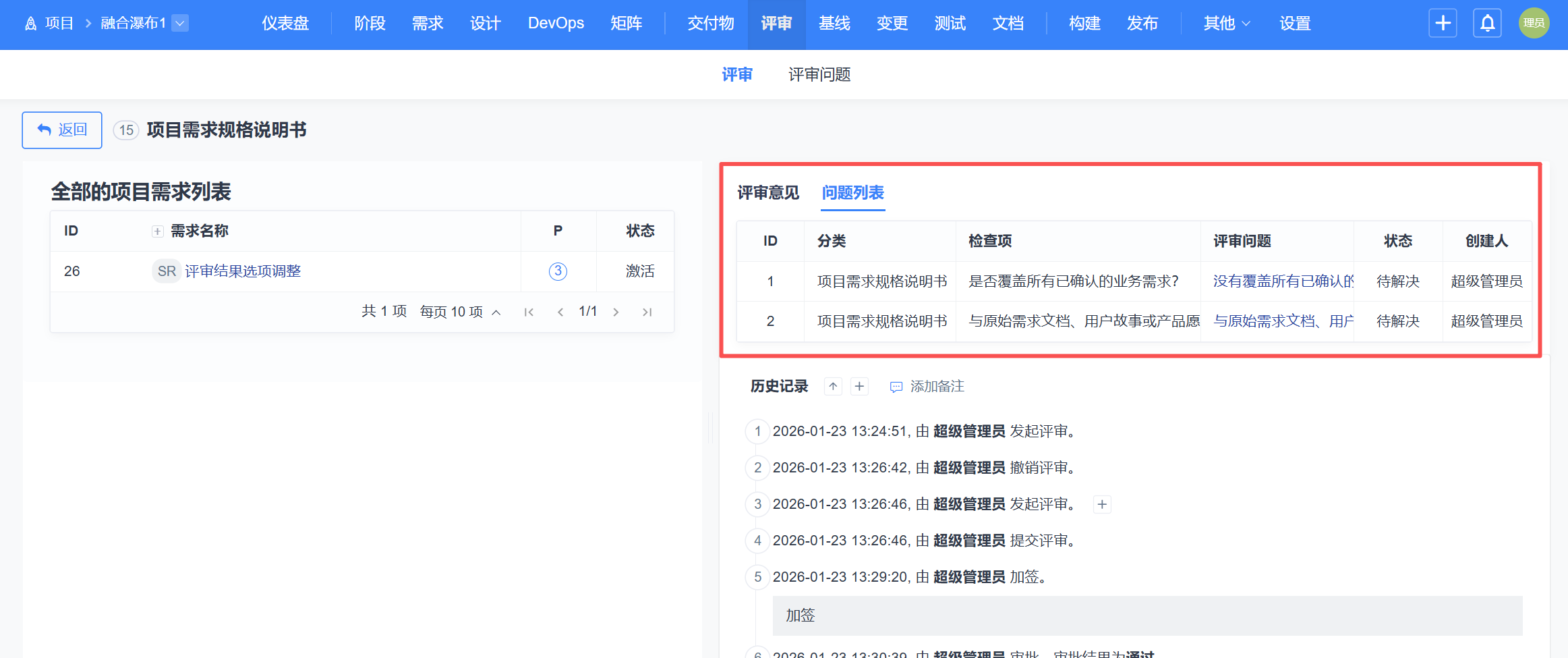
Task: Expand details of history record 3
Action: 1102,505
